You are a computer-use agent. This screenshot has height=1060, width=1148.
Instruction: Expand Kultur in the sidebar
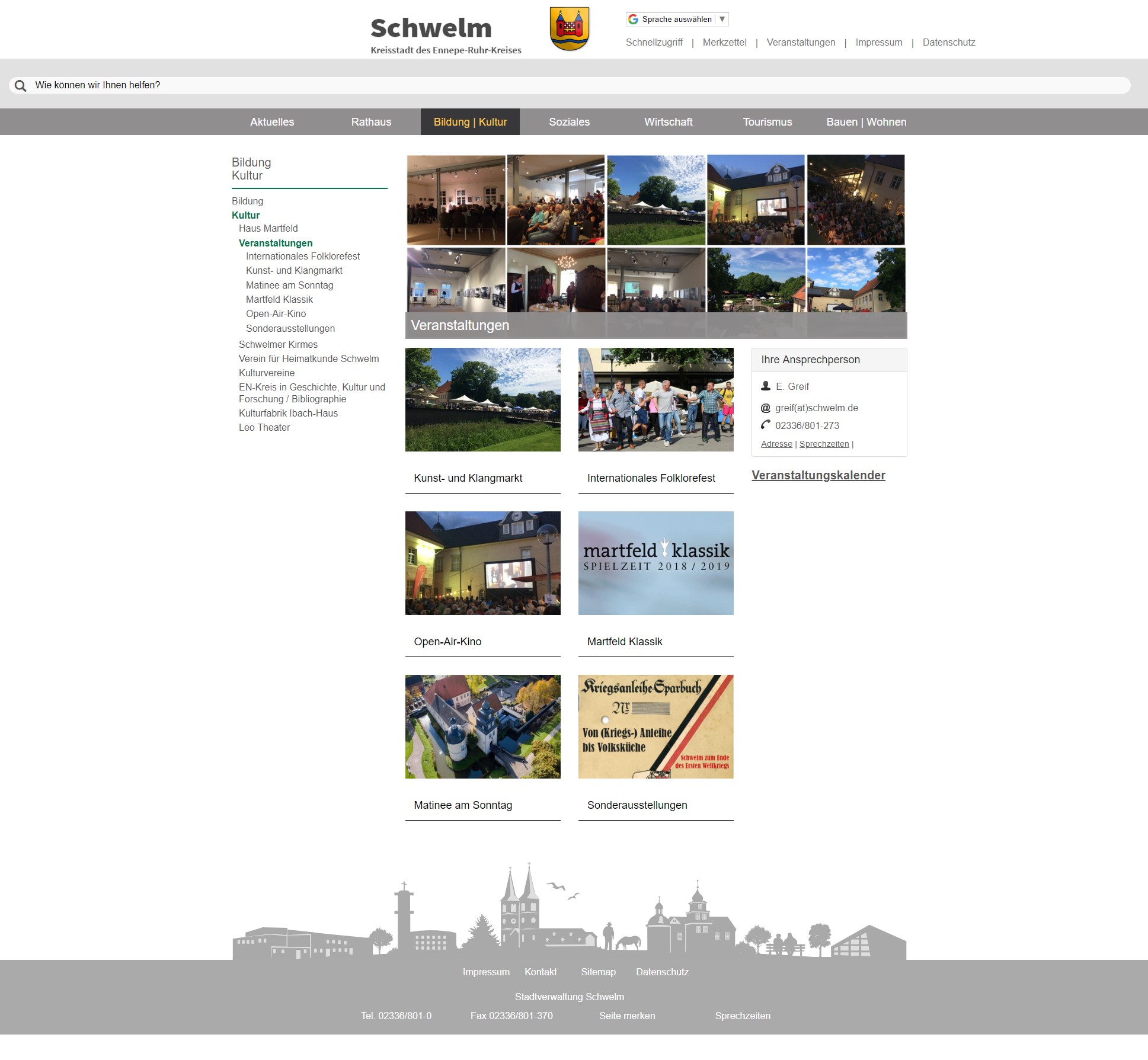click(245, 216)
